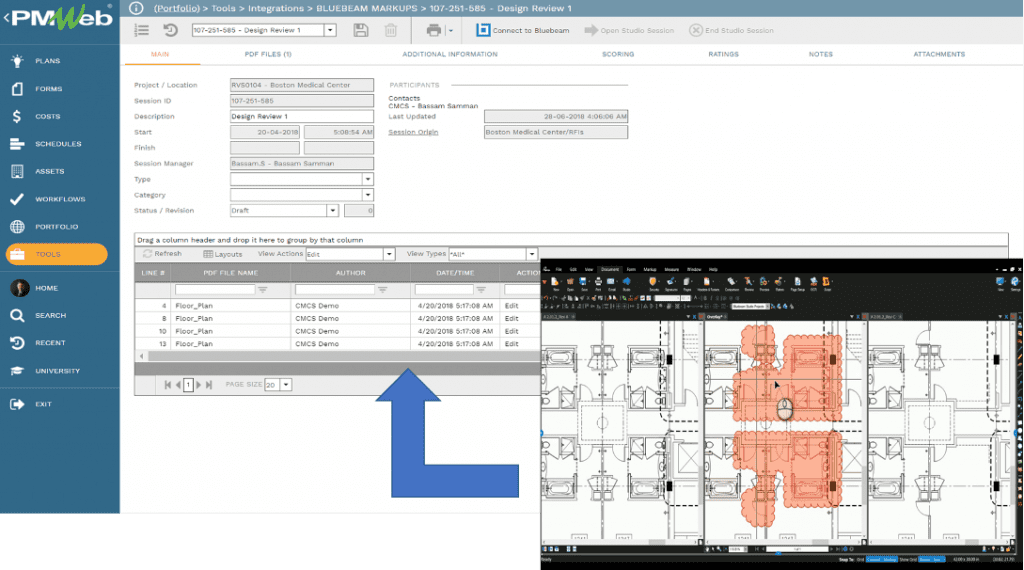Click the Layouts button in grid toolbar
The width and height of the screenshot is (1024, 570).
pos(223,254)
